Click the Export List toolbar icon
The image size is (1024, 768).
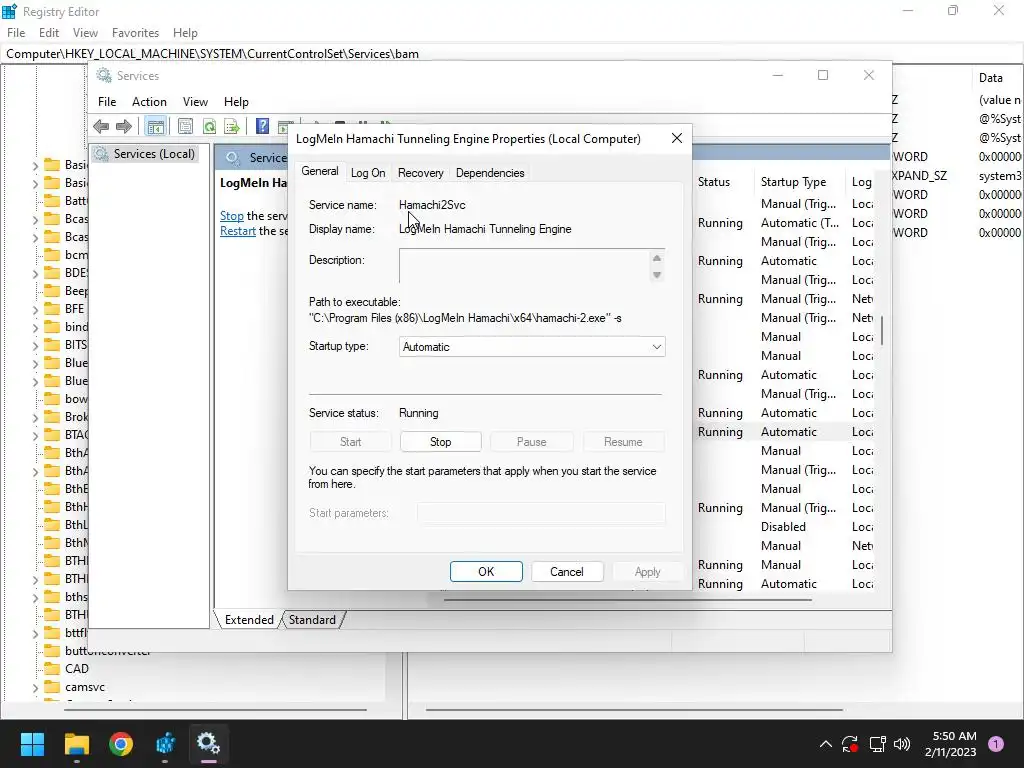pos(232,126)
